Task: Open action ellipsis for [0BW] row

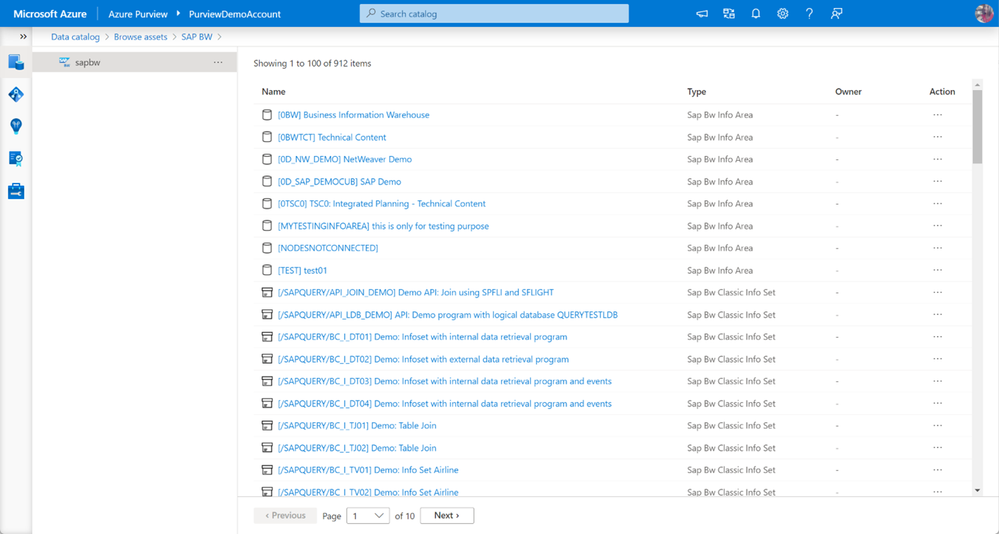Action: click(x=937, y=115)
